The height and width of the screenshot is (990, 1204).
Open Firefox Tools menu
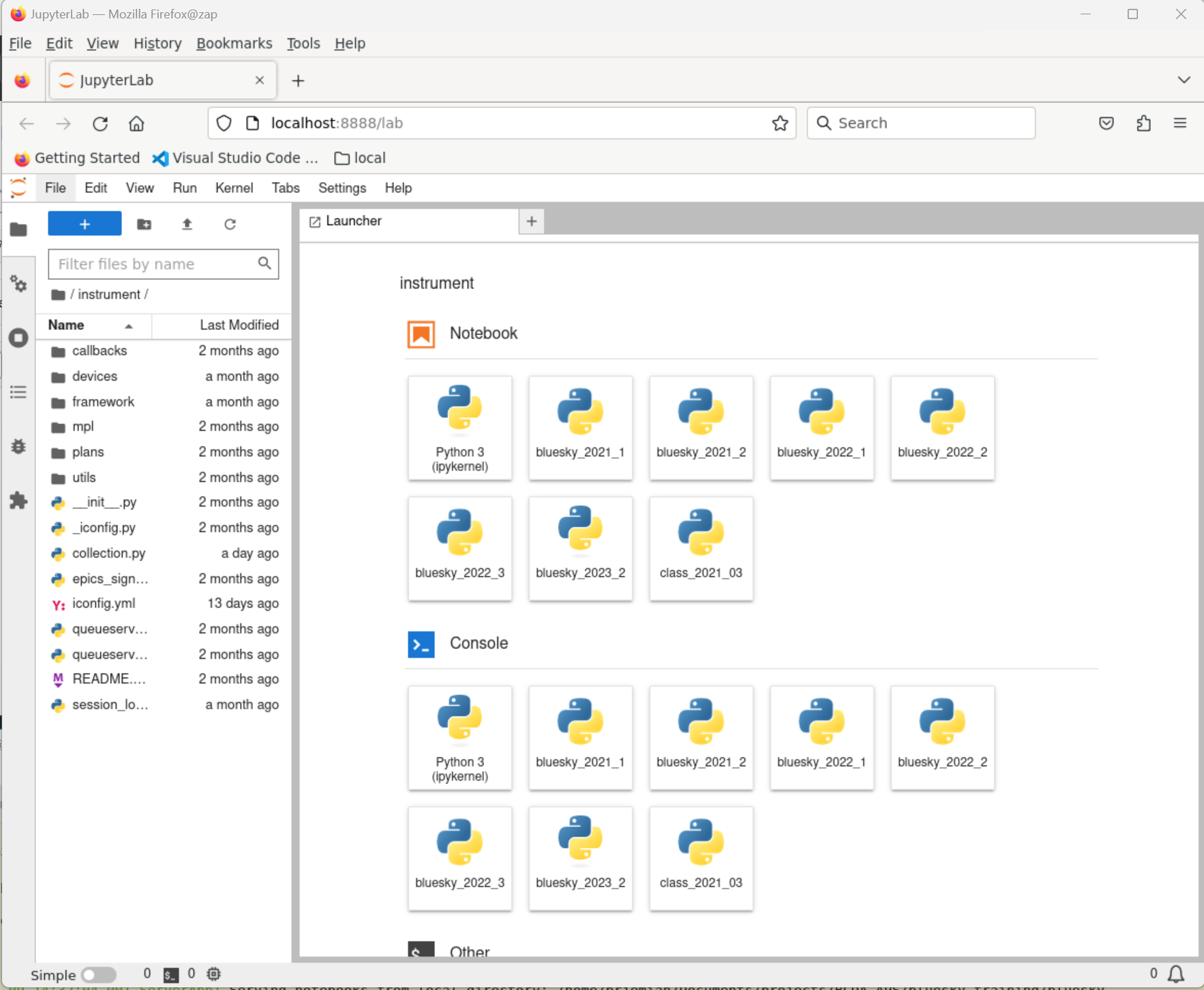point(303,44)
